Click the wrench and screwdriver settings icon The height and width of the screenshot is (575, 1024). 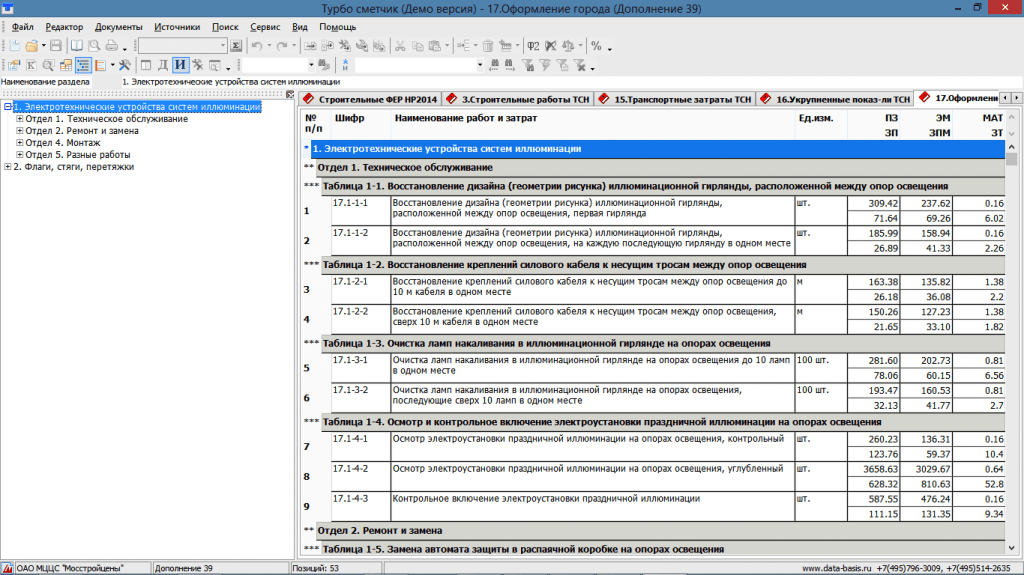click(125, 65)
